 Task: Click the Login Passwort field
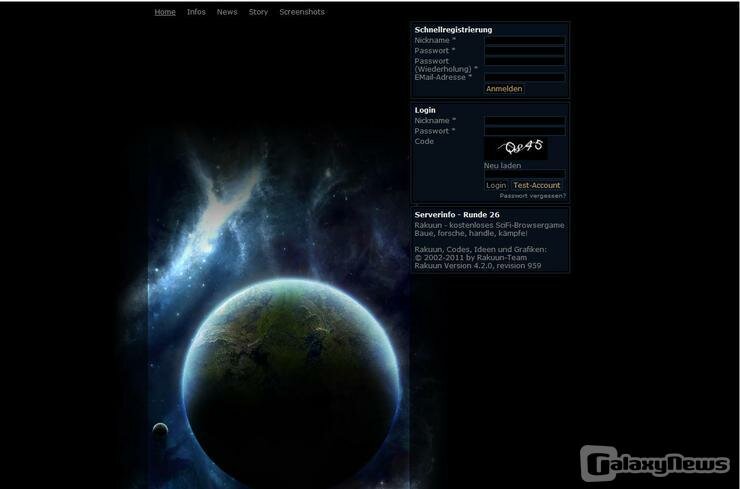[x=525, y=131]
